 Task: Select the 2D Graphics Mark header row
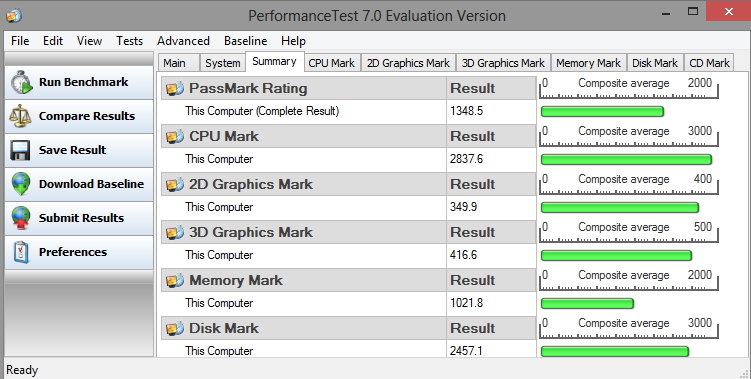point(348,184)
